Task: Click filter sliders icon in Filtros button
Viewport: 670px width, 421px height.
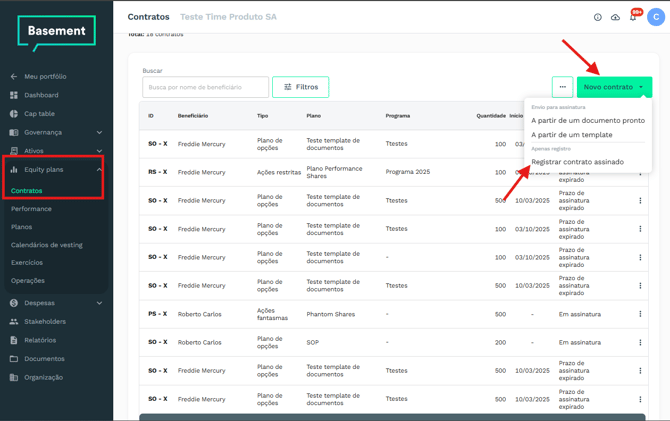Action: [288, 87]
